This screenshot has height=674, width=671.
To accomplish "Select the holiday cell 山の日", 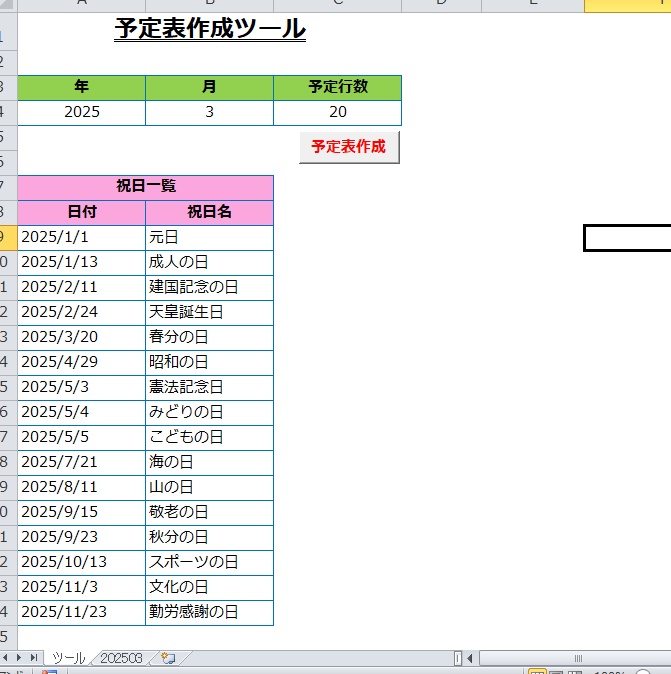I will coord(209,487).
